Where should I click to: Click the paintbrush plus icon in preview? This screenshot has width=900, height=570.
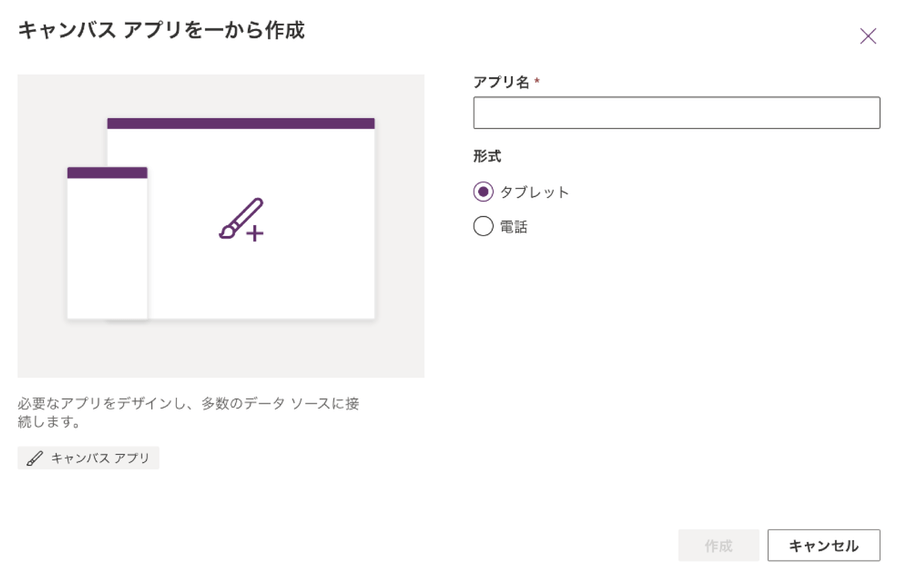pos(241,220)
